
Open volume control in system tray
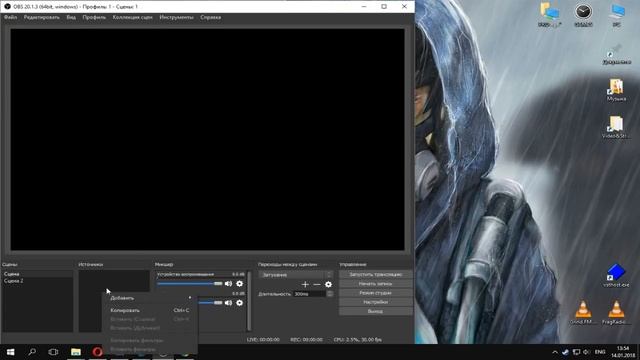586,352
